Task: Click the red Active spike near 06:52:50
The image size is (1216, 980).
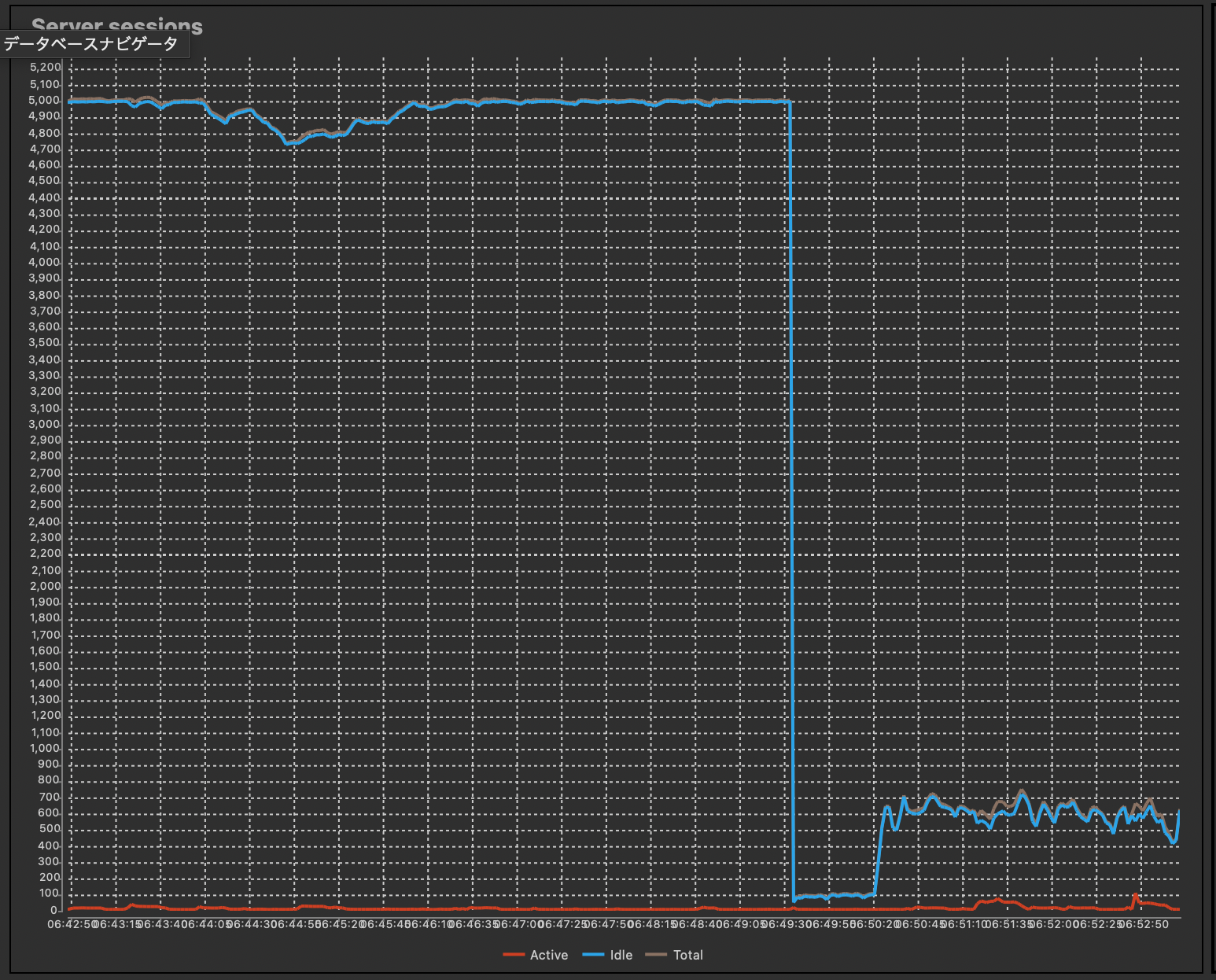Action: click(1135, 895)
